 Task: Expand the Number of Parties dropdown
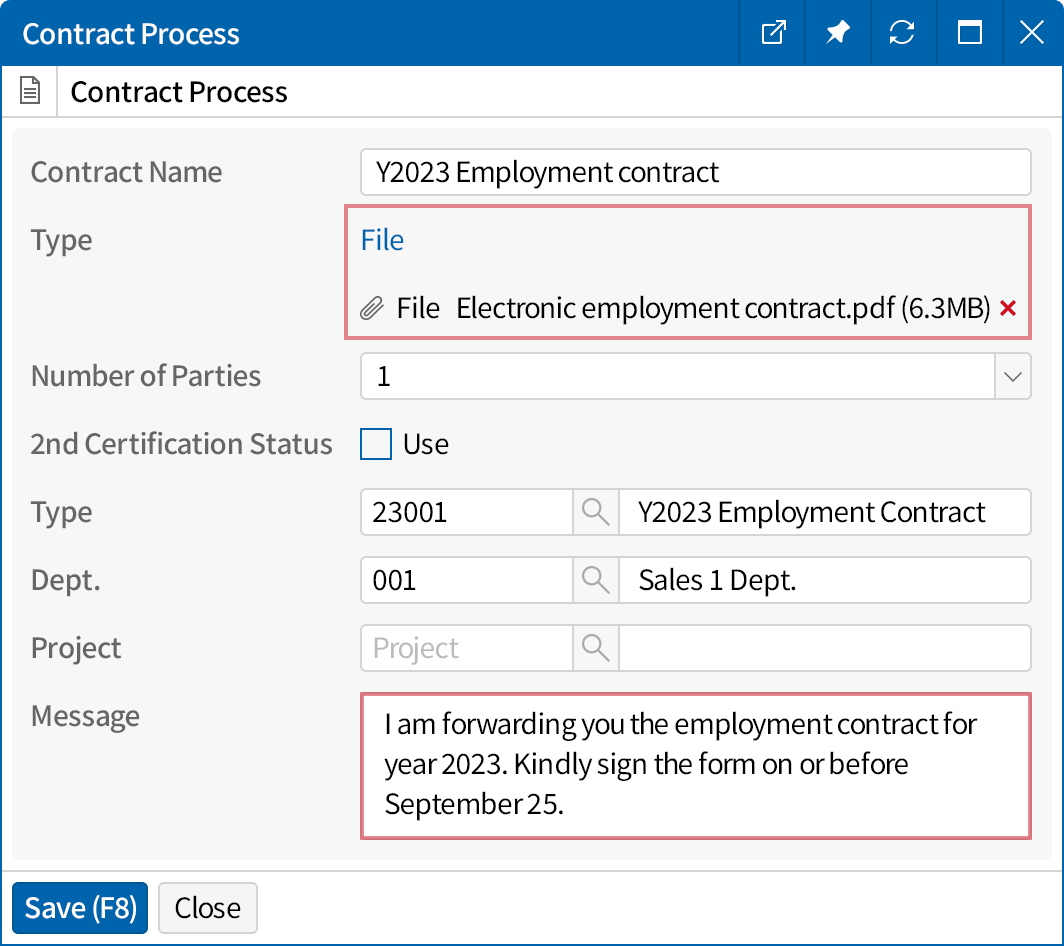tap(1012, 376)
